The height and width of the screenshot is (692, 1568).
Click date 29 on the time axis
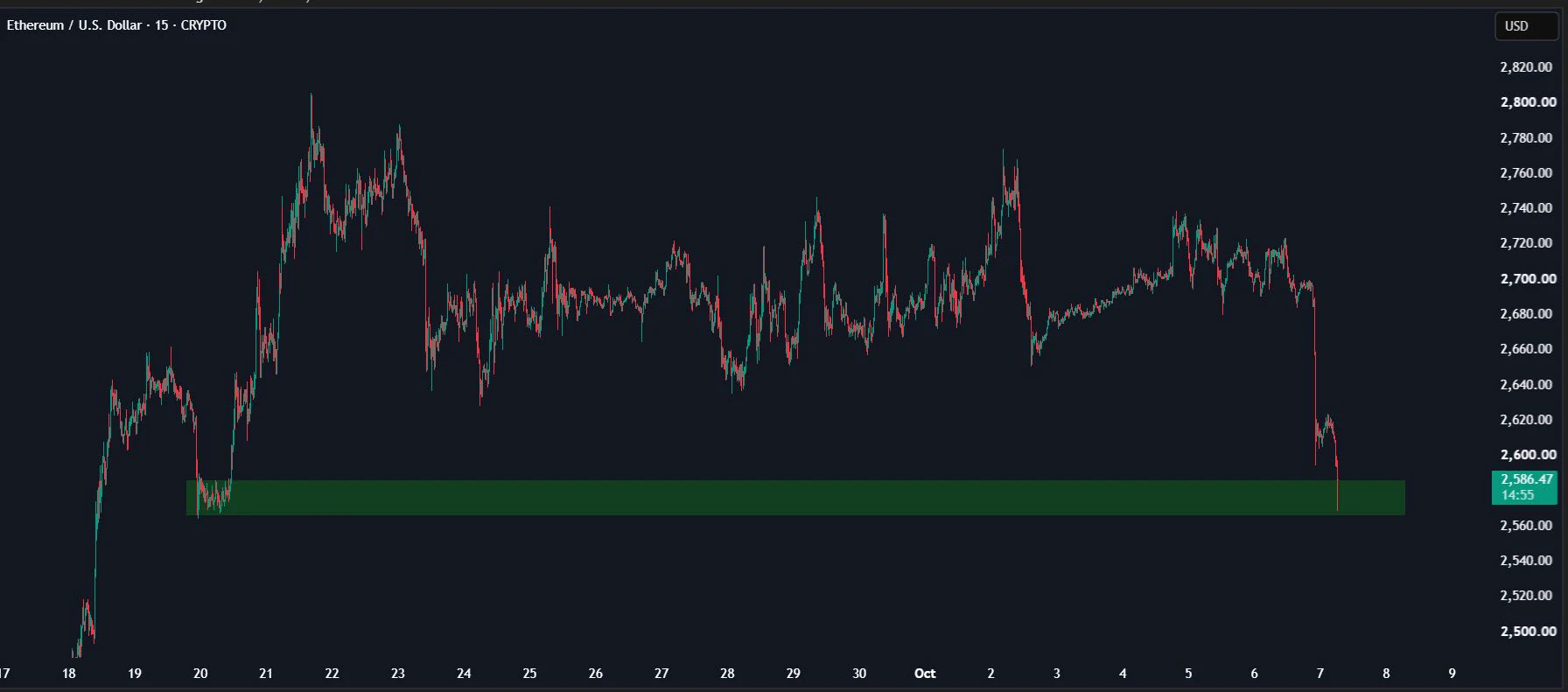click(793, 674)
